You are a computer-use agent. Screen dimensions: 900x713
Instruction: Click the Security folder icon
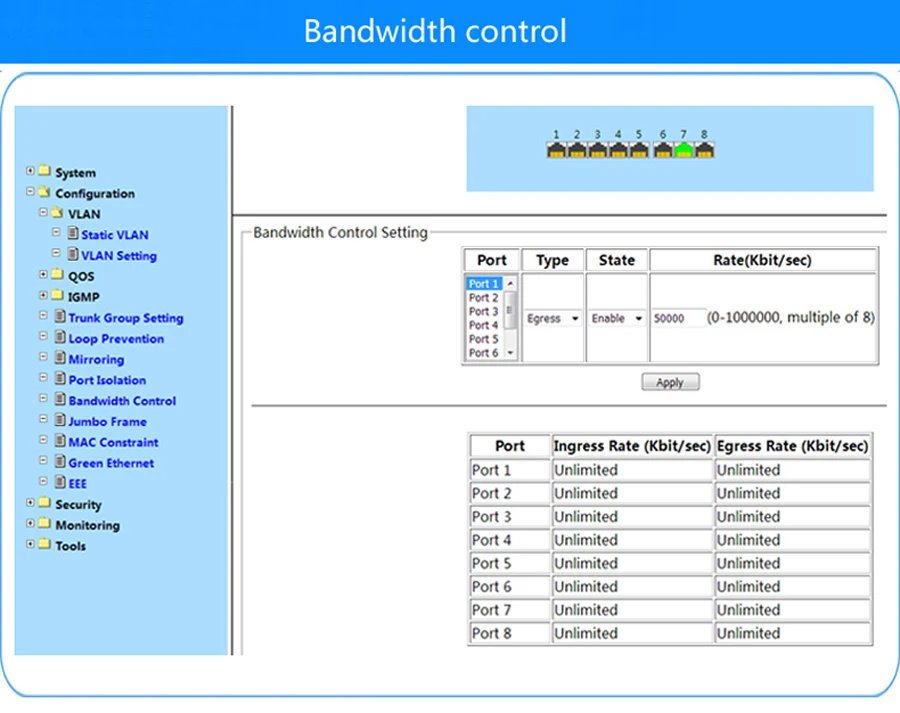coord(44,502)
